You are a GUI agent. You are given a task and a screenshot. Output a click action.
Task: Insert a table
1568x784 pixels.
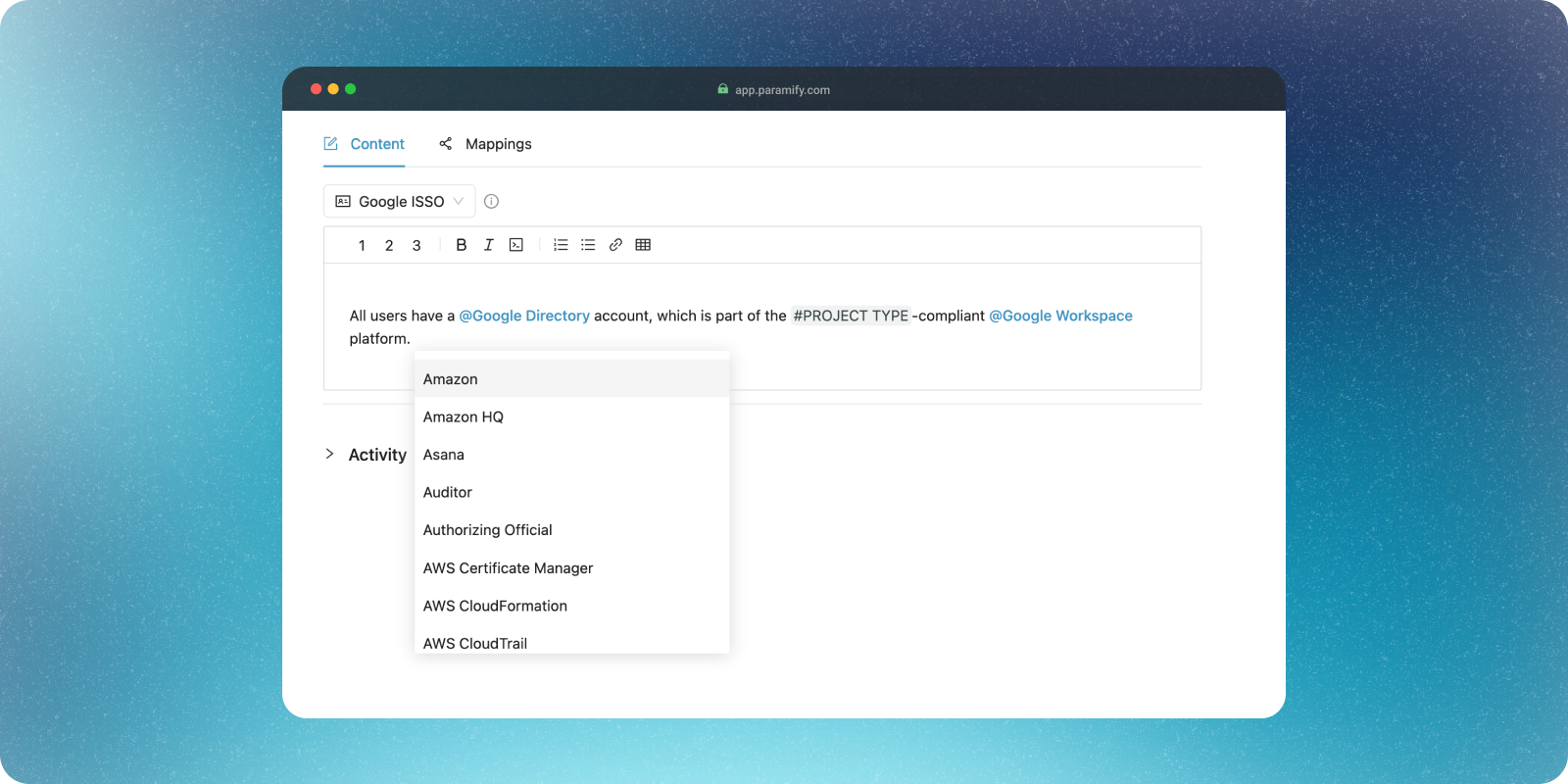(x=643, y=245)
